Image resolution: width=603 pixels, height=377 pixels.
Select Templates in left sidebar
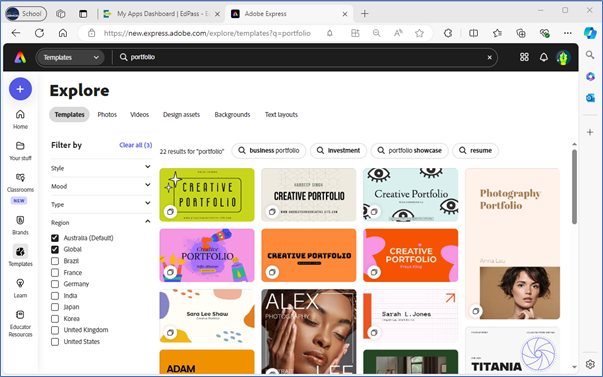coord(20,257)
